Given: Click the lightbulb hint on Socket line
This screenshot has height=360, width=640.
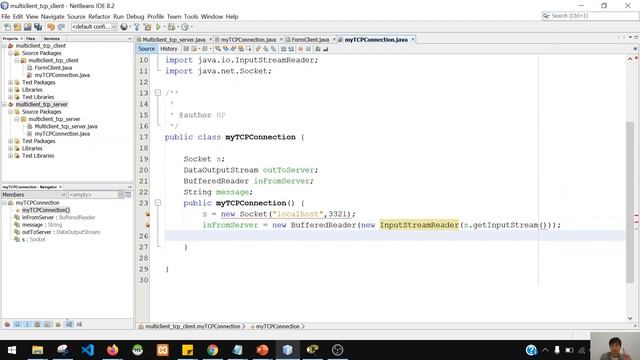Looking at the screenshot, I should point(147,214).
